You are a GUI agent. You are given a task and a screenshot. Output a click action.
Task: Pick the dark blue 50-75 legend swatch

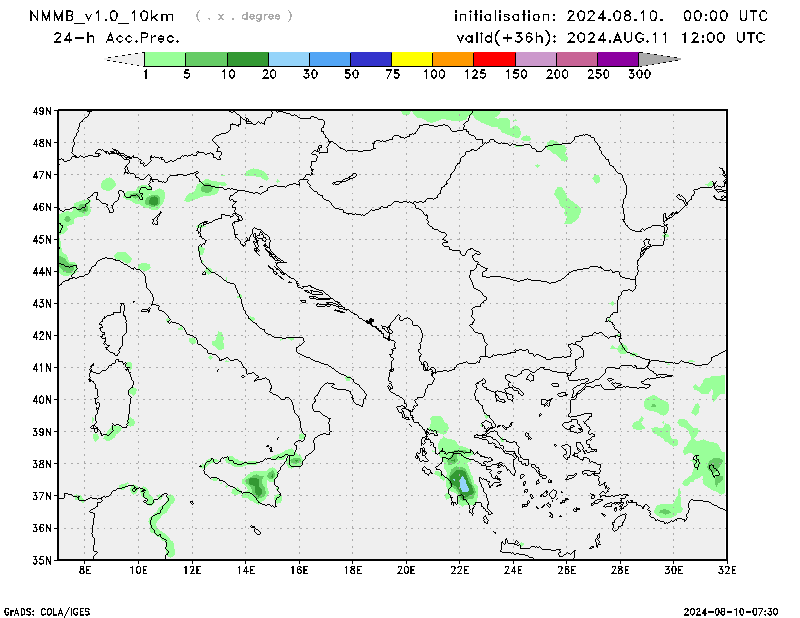(371, 60)
